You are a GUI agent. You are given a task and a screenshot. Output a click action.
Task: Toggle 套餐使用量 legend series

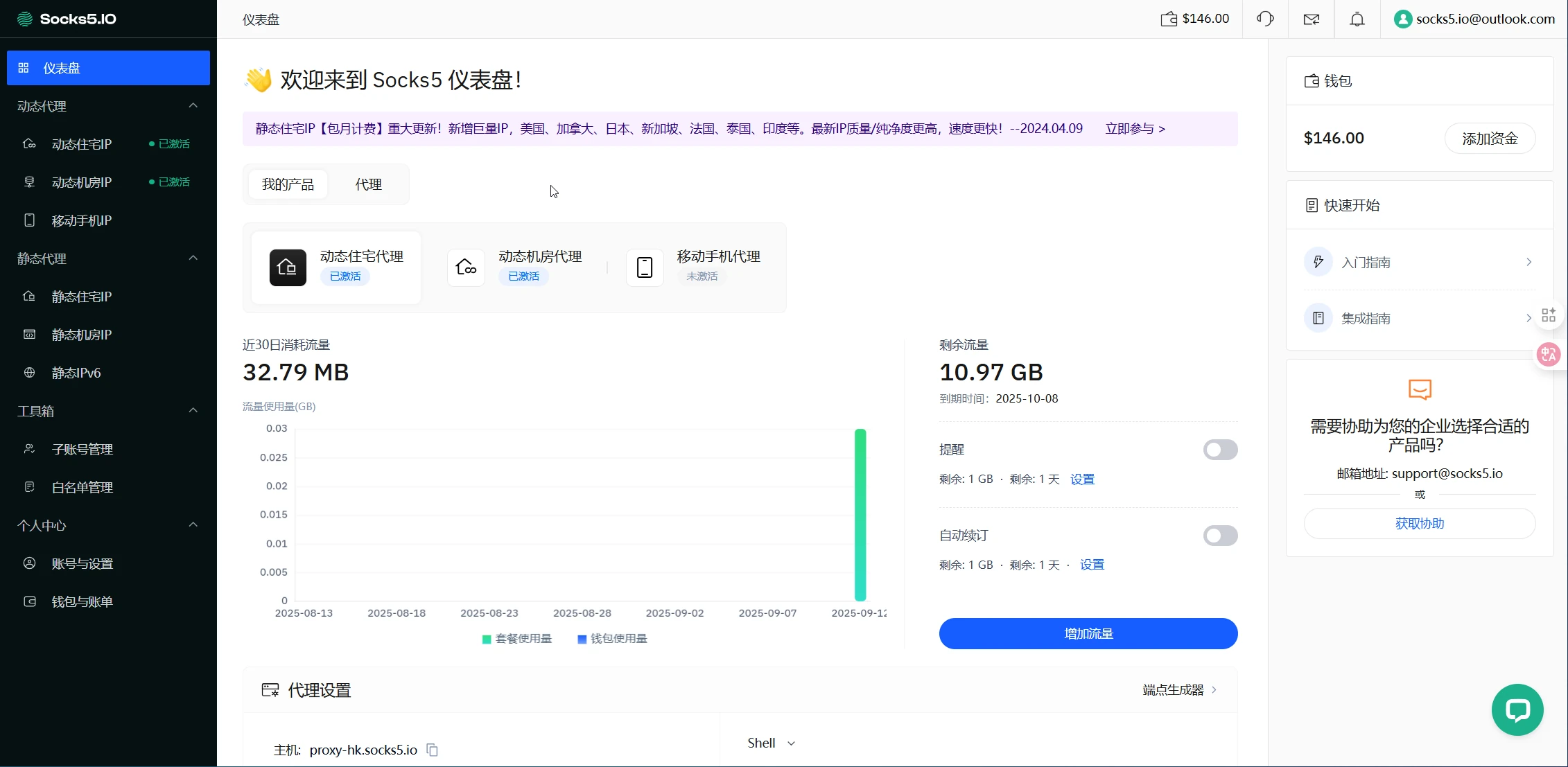(517, 639)
